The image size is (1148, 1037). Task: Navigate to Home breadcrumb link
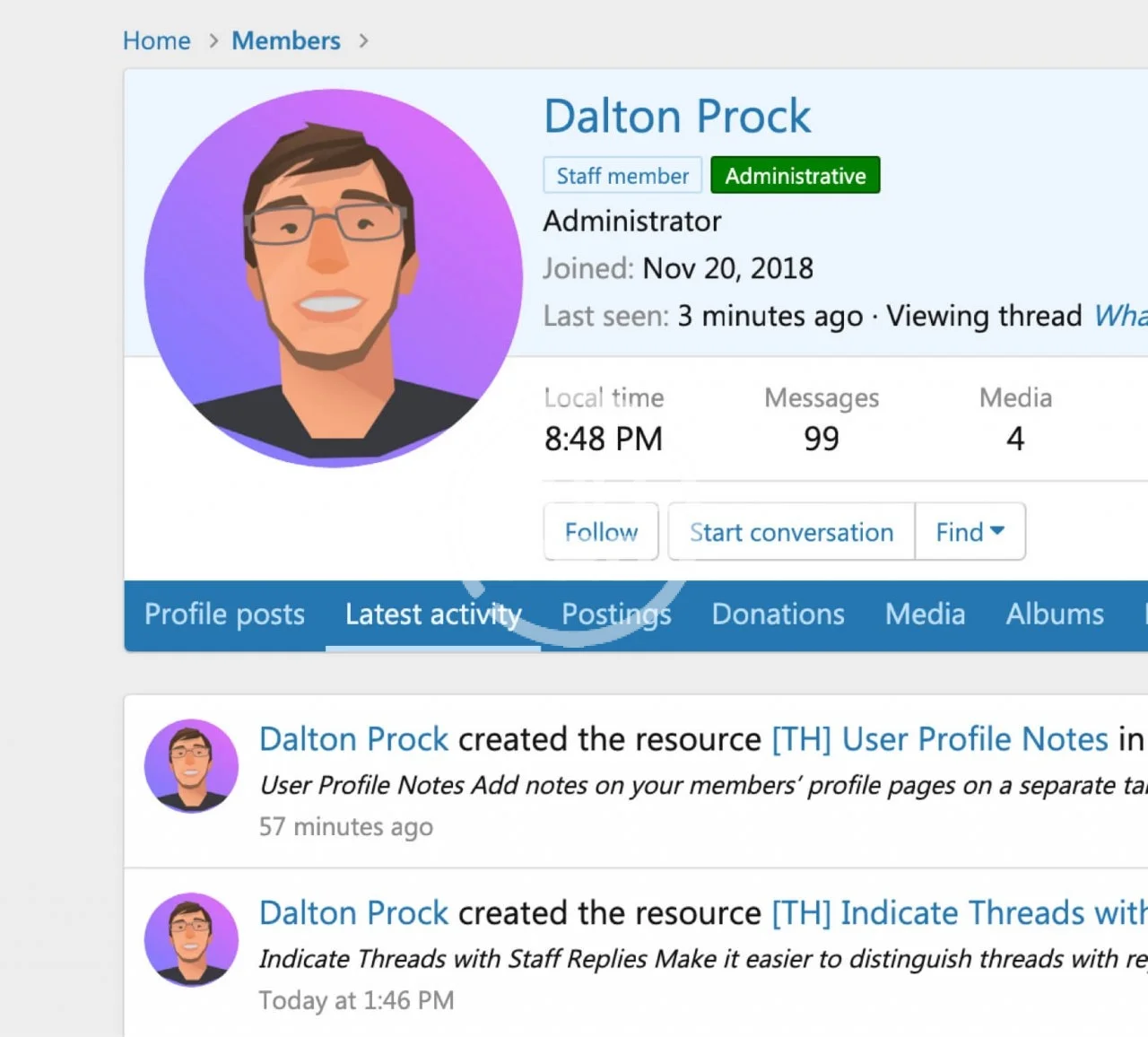tap(157, 41)
